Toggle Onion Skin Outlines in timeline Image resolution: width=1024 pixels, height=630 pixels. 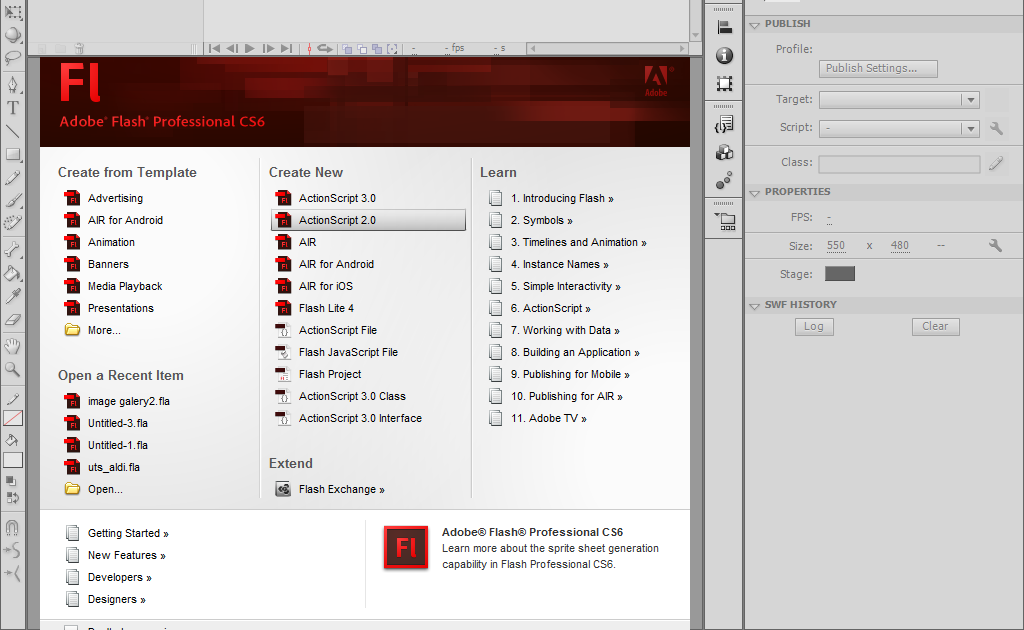pyautogui.click(x=362, y=48)
